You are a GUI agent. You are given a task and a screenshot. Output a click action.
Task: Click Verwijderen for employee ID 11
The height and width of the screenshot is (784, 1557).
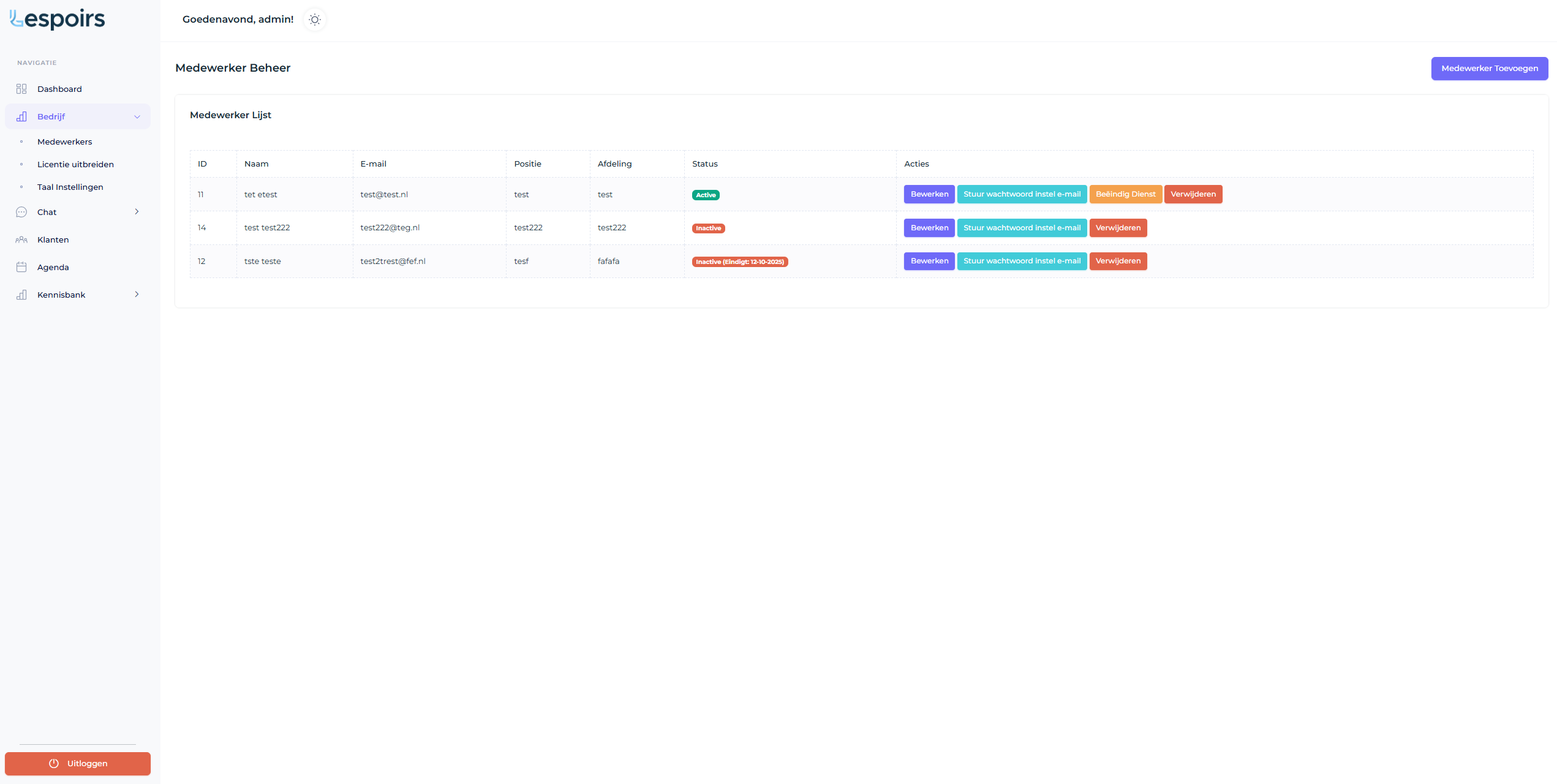(x=1193, y=194)
